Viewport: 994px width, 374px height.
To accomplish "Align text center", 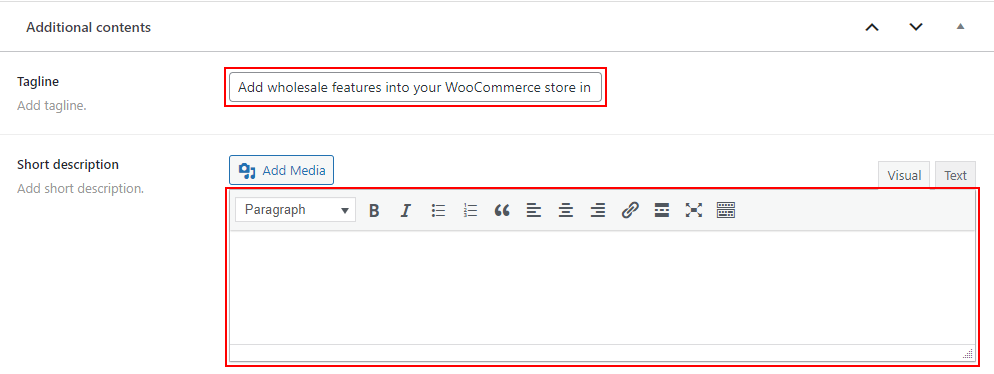I will 565,210.
